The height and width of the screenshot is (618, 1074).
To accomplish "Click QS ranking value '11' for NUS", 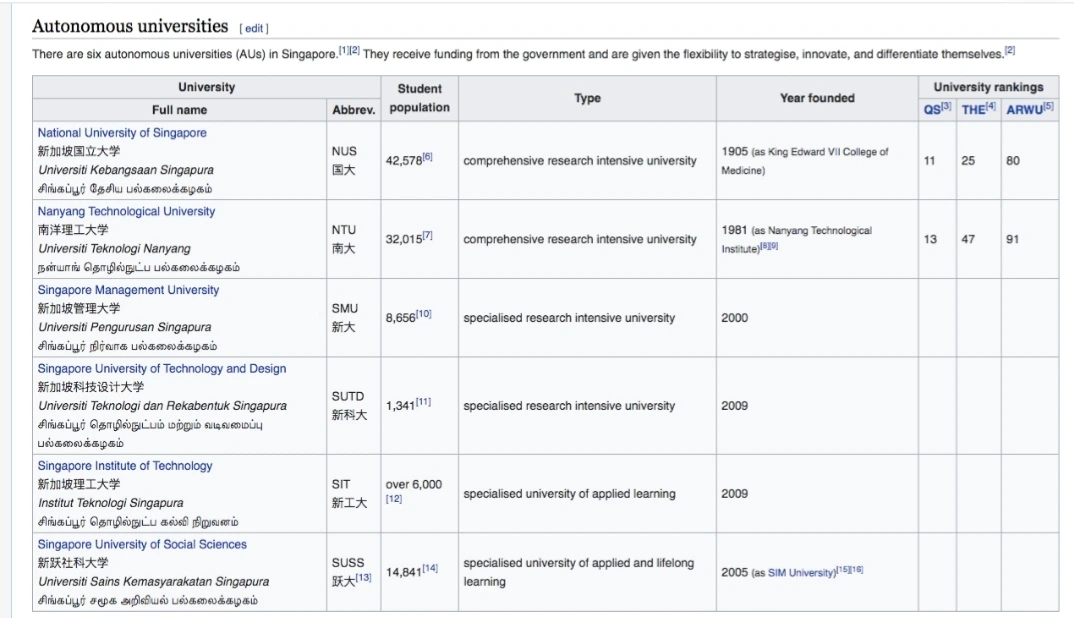I will tap(929, 161).
